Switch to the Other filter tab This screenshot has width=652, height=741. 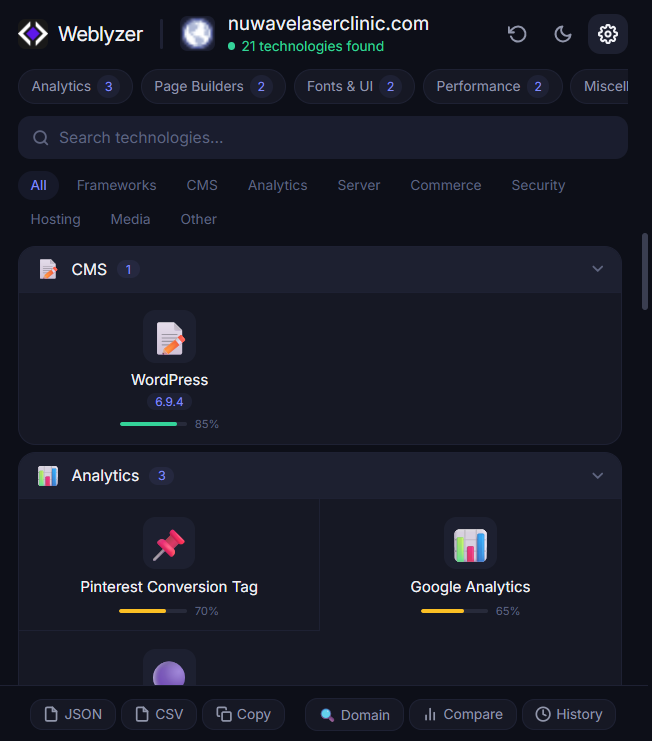point(198,219)
